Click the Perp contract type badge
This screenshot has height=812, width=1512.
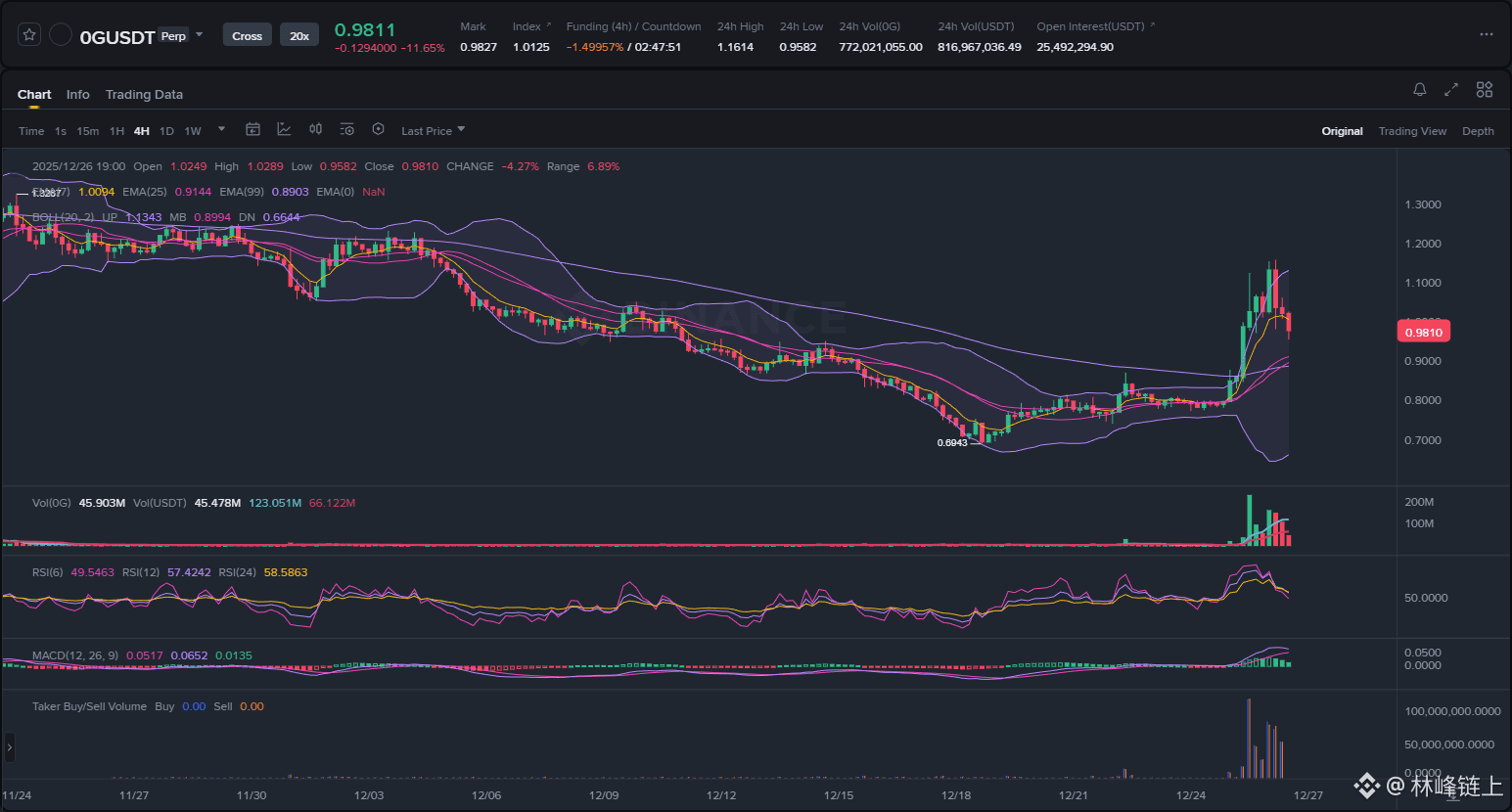(173, 36)
